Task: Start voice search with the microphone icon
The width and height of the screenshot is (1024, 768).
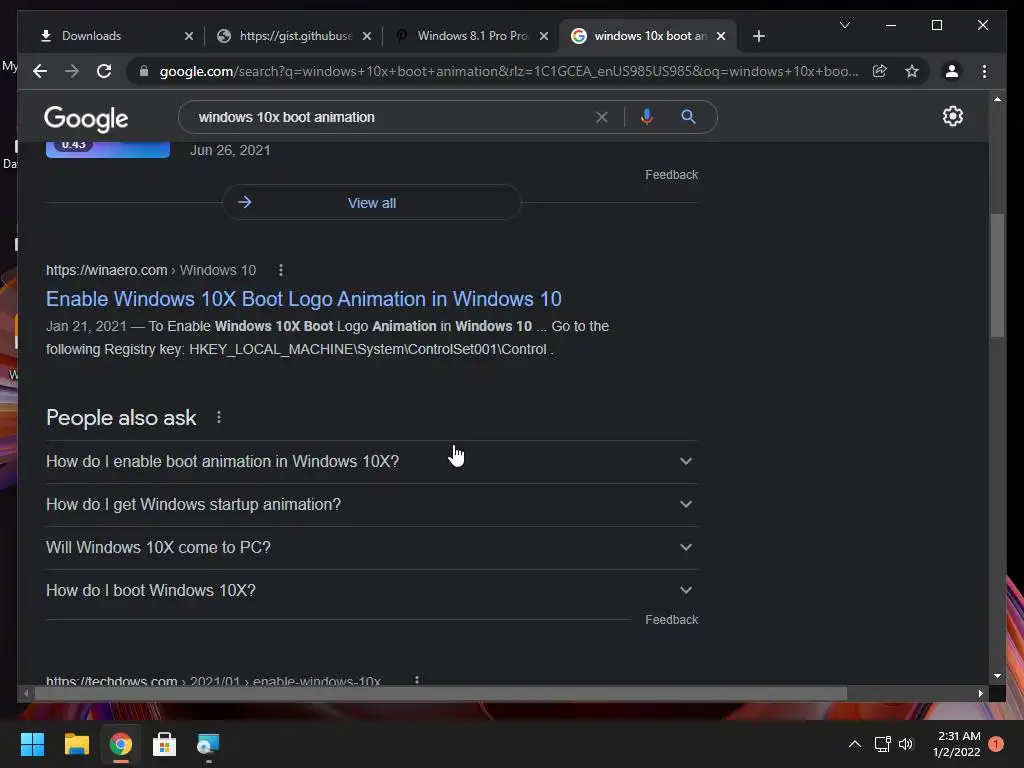Action: pyautogui.click(x=647, y=117)
